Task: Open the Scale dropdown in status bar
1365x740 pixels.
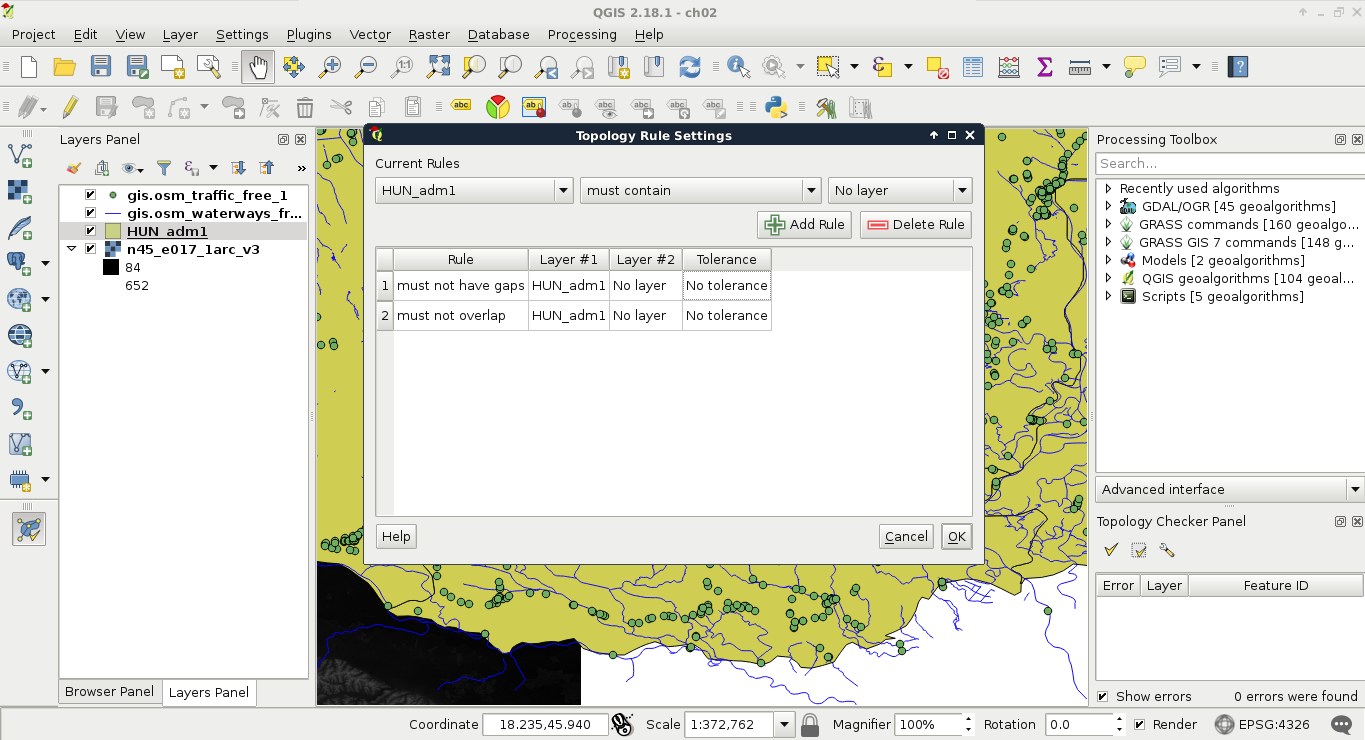Action: (784, 724)
